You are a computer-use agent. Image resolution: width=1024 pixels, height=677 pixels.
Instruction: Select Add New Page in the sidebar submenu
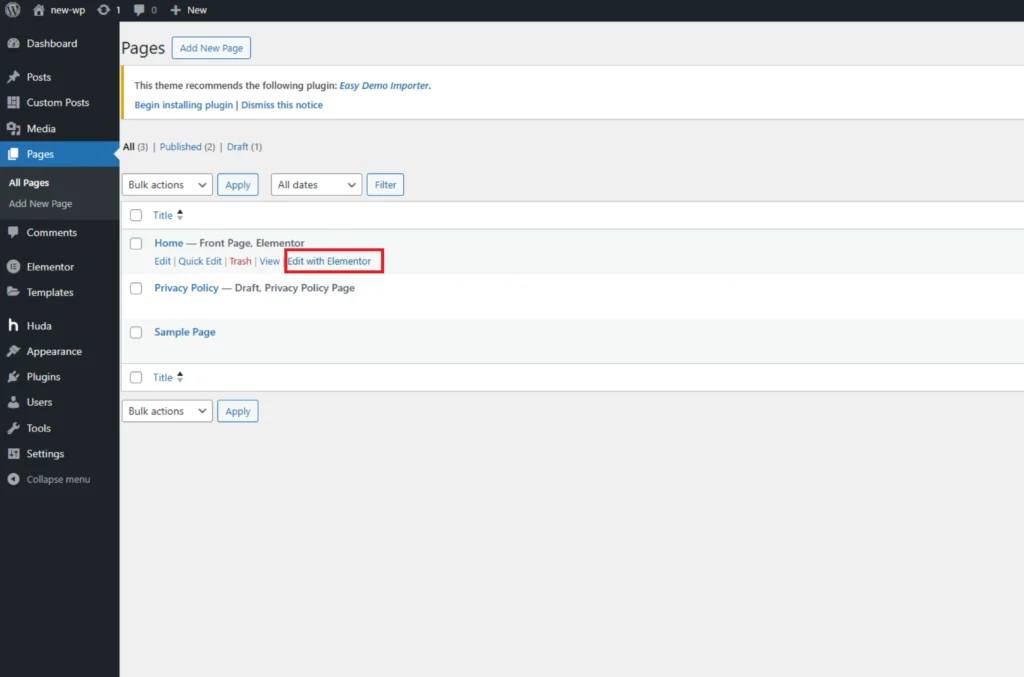coord(40,204)
